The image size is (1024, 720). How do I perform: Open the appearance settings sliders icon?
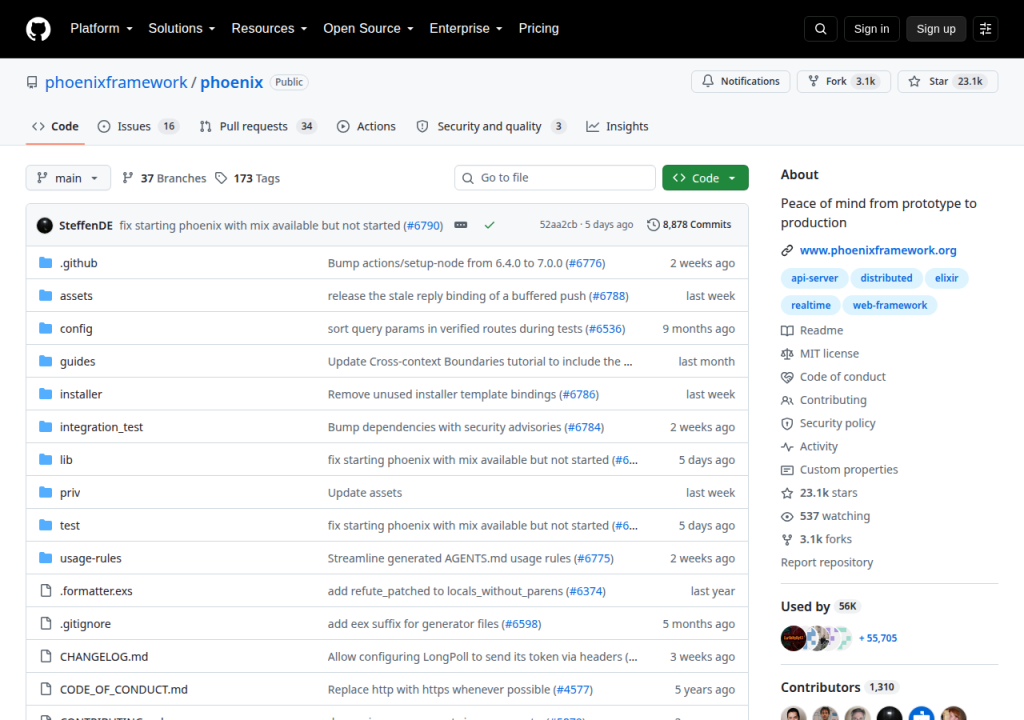click(985, 29)
